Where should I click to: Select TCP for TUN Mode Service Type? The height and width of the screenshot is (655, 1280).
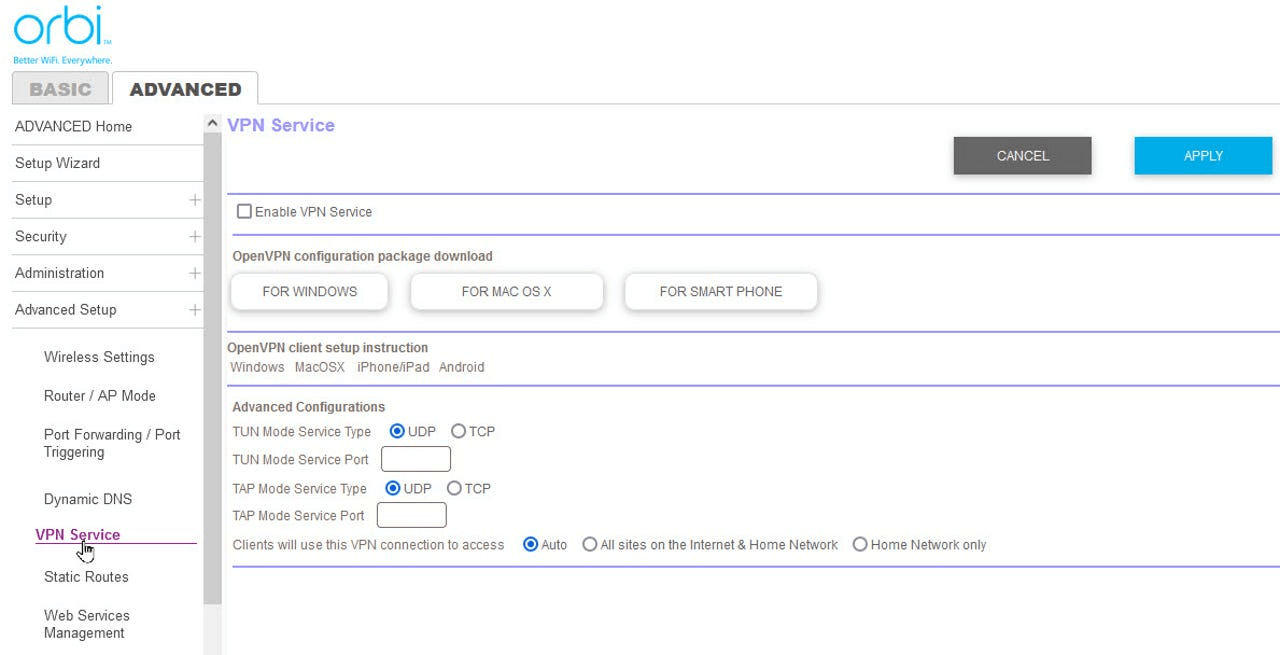point(459,432)
